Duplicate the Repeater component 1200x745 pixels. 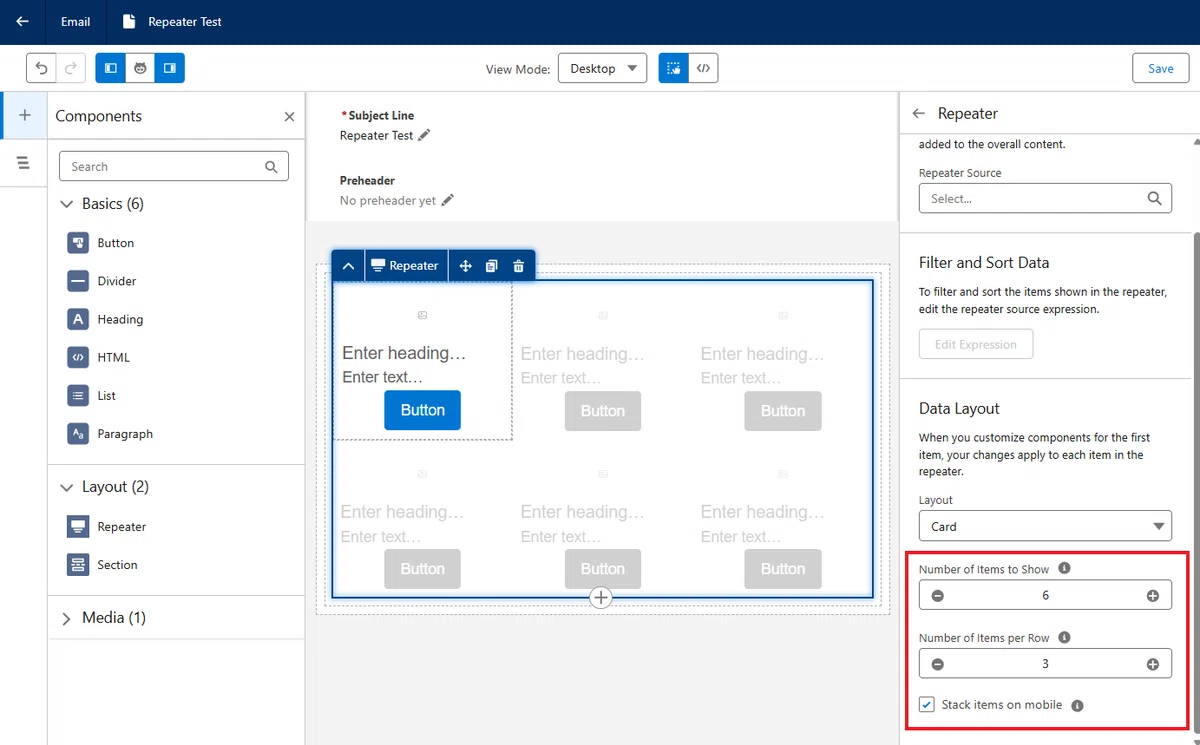(491, 266)
